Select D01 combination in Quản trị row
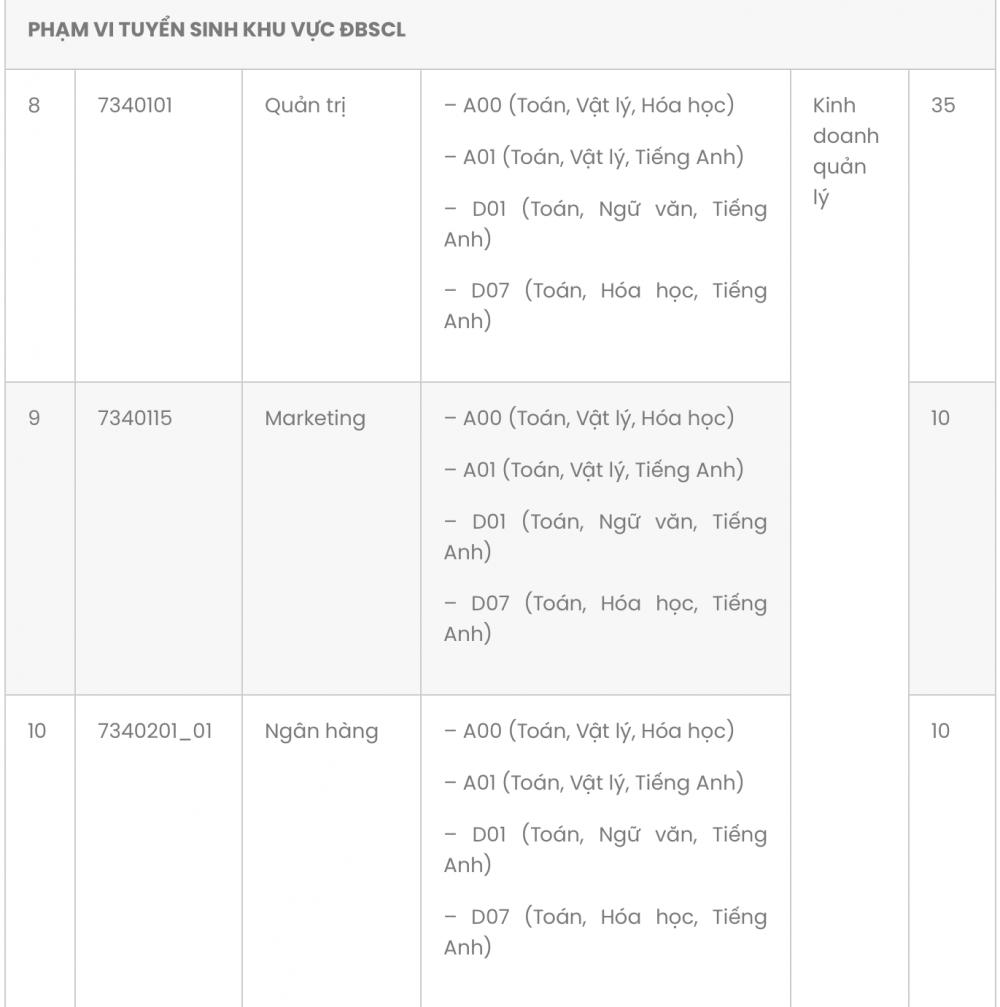Viewport: 1000px width, 1007px height. coord(605,224)
